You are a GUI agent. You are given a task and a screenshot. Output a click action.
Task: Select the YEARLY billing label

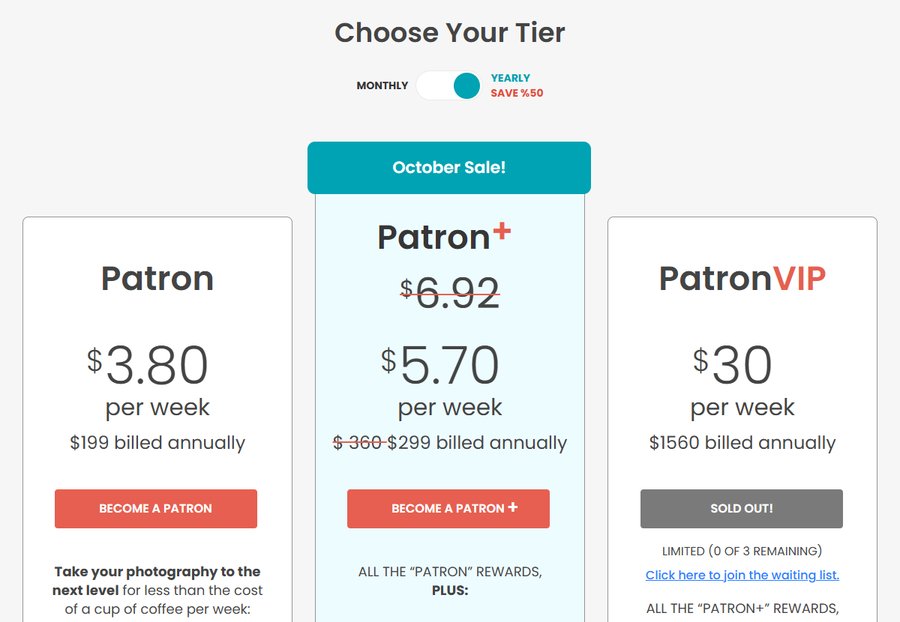[510, 78]
